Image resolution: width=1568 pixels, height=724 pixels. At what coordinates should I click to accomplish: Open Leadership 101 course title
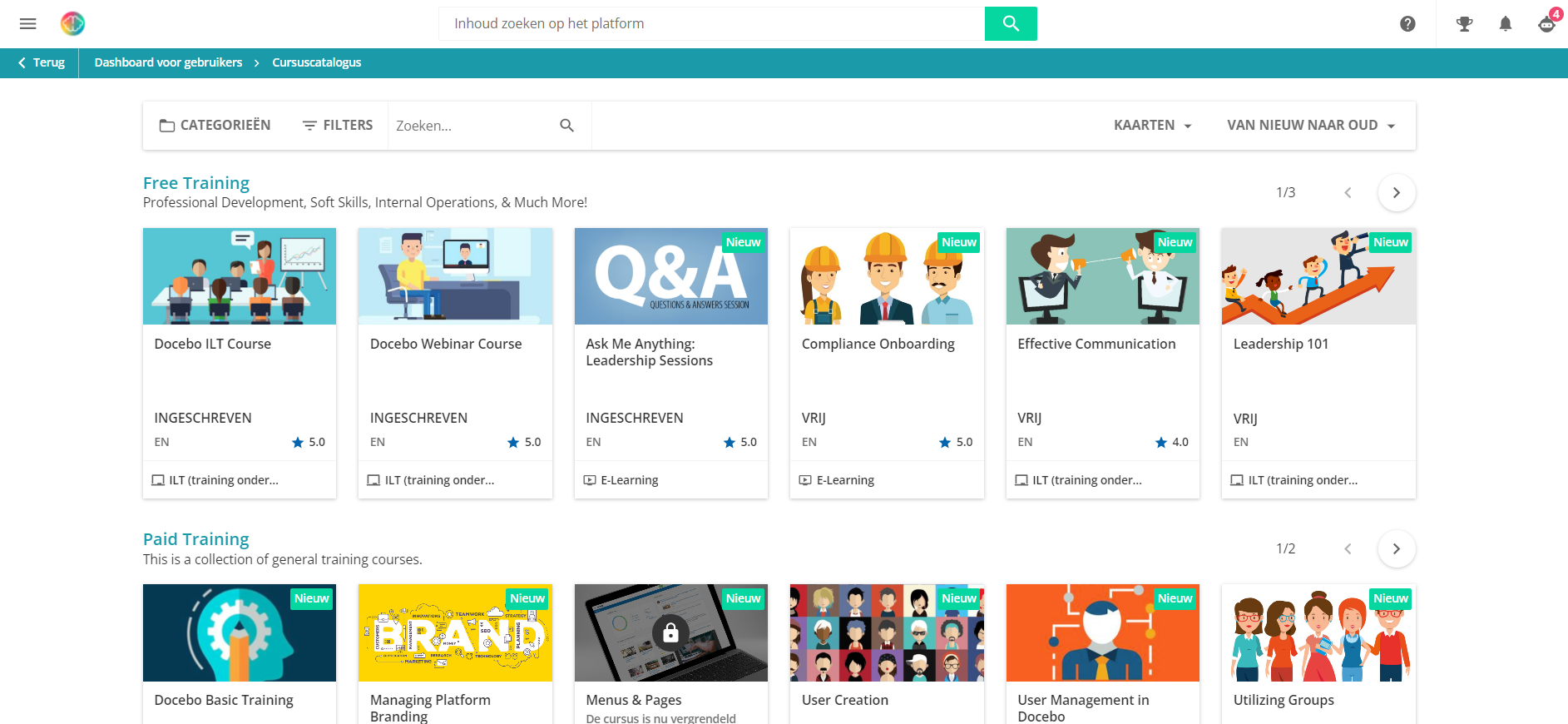click(x=1281, y=344)
